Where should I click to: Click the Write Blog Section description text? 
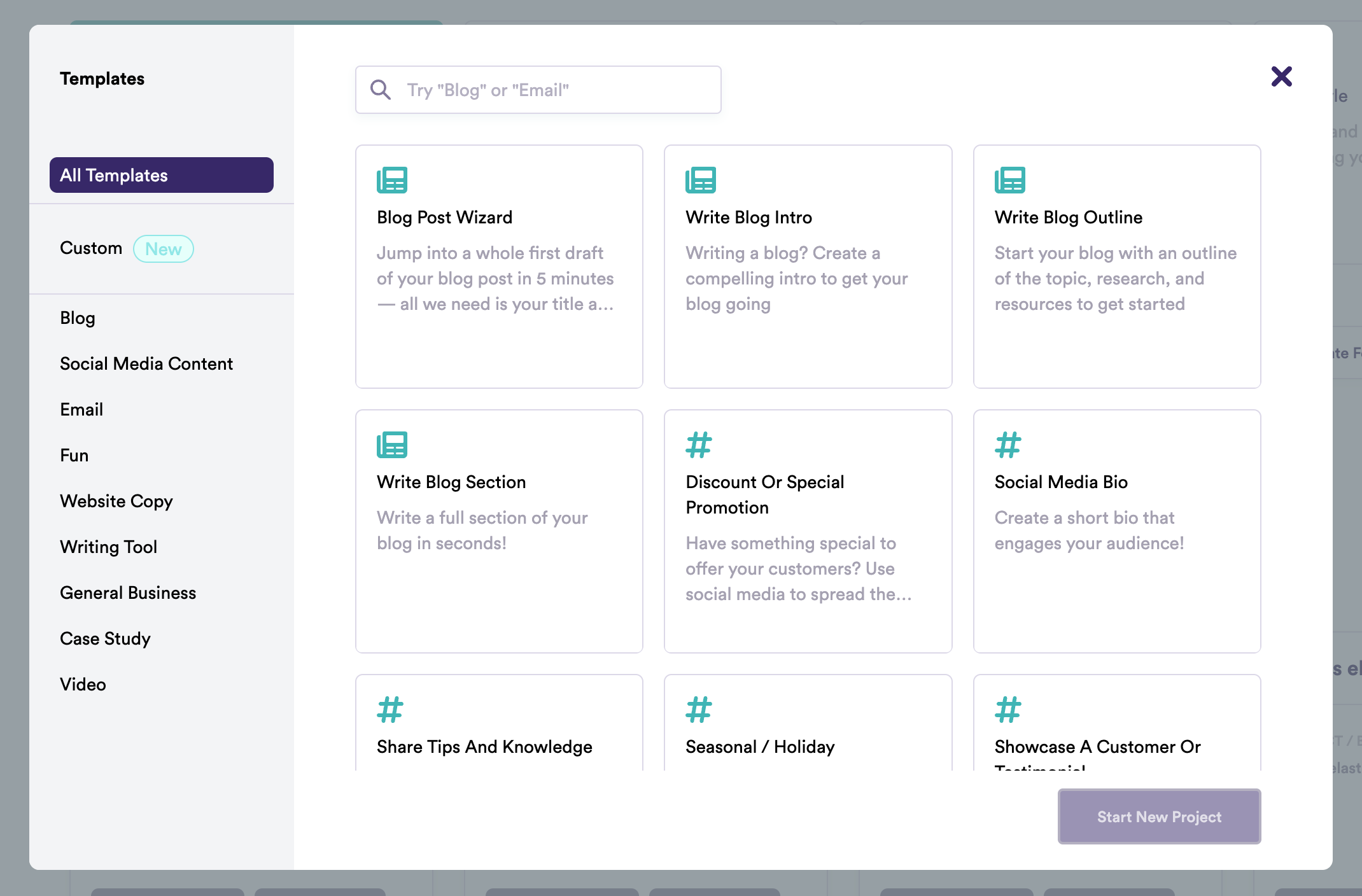482,530
